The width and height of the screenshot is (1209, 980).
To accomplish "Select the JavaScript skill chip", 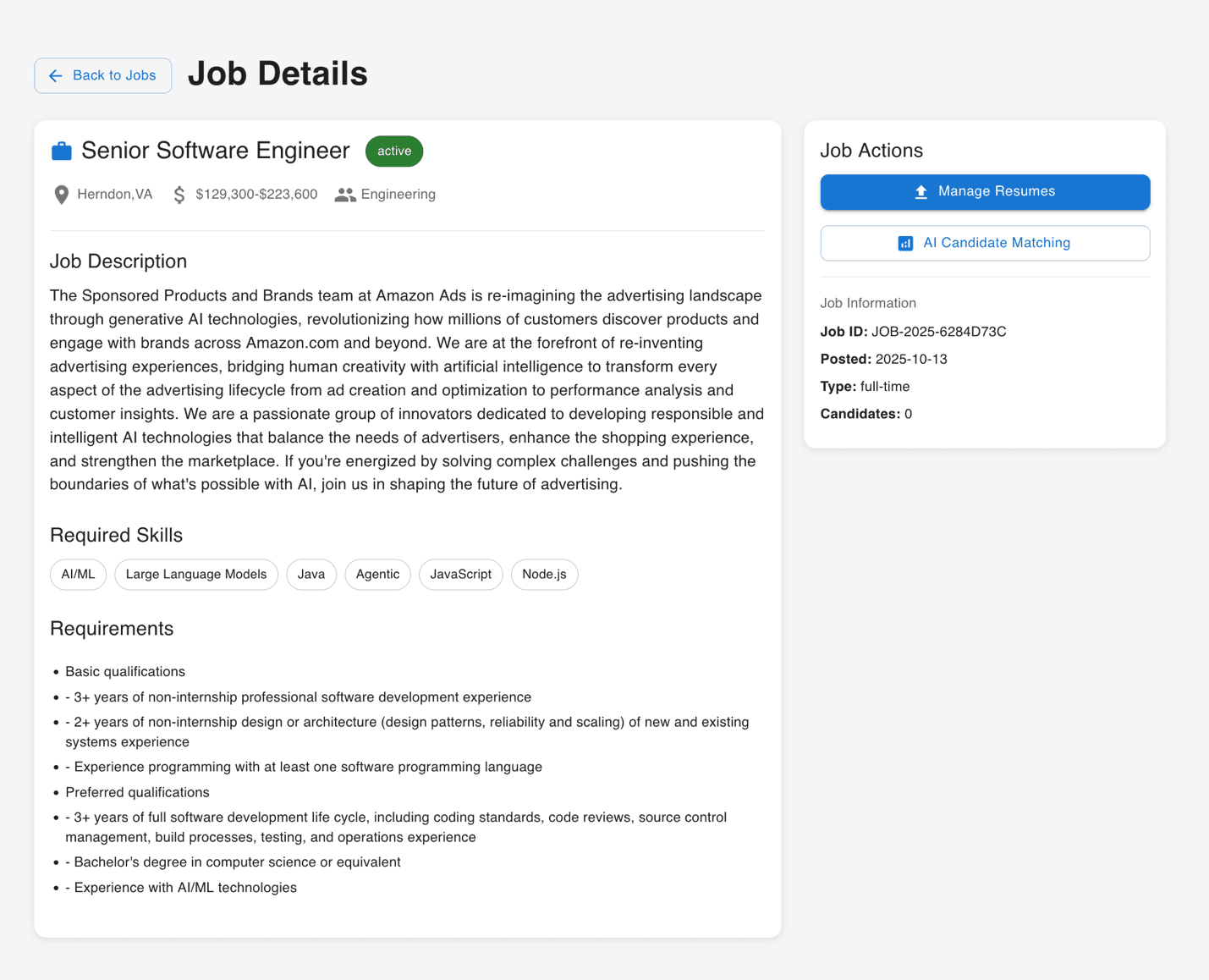I will click(x=461, y=575).
